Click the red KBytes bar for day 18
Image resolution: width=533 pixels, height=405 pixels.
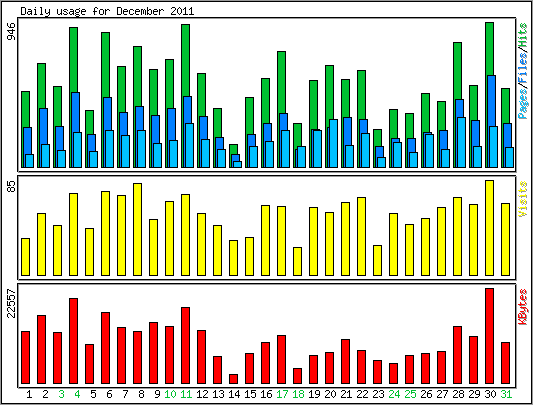point(297,376)
